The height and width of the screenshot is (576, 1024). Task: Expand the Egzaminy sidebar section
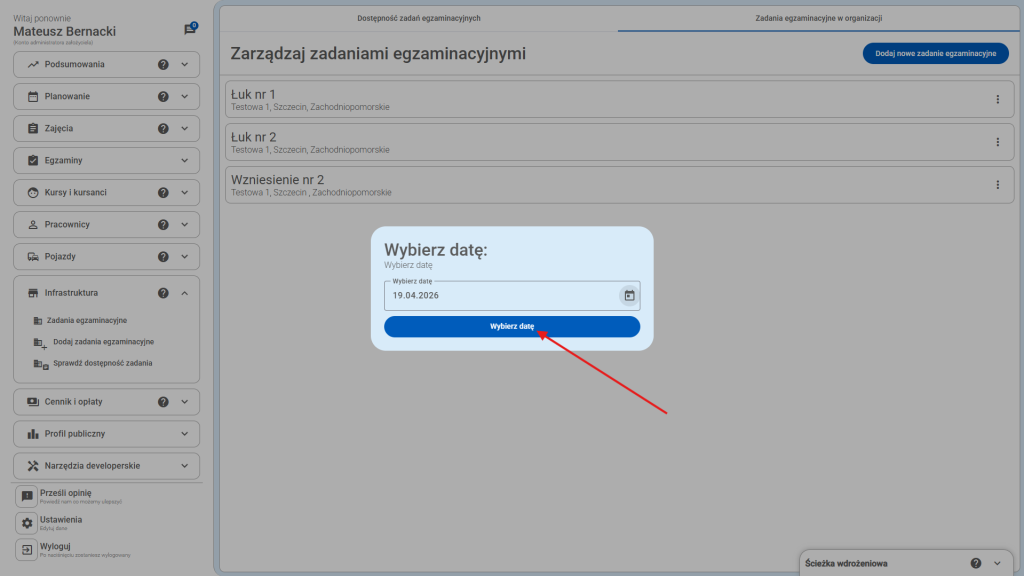tap(184, 161)
